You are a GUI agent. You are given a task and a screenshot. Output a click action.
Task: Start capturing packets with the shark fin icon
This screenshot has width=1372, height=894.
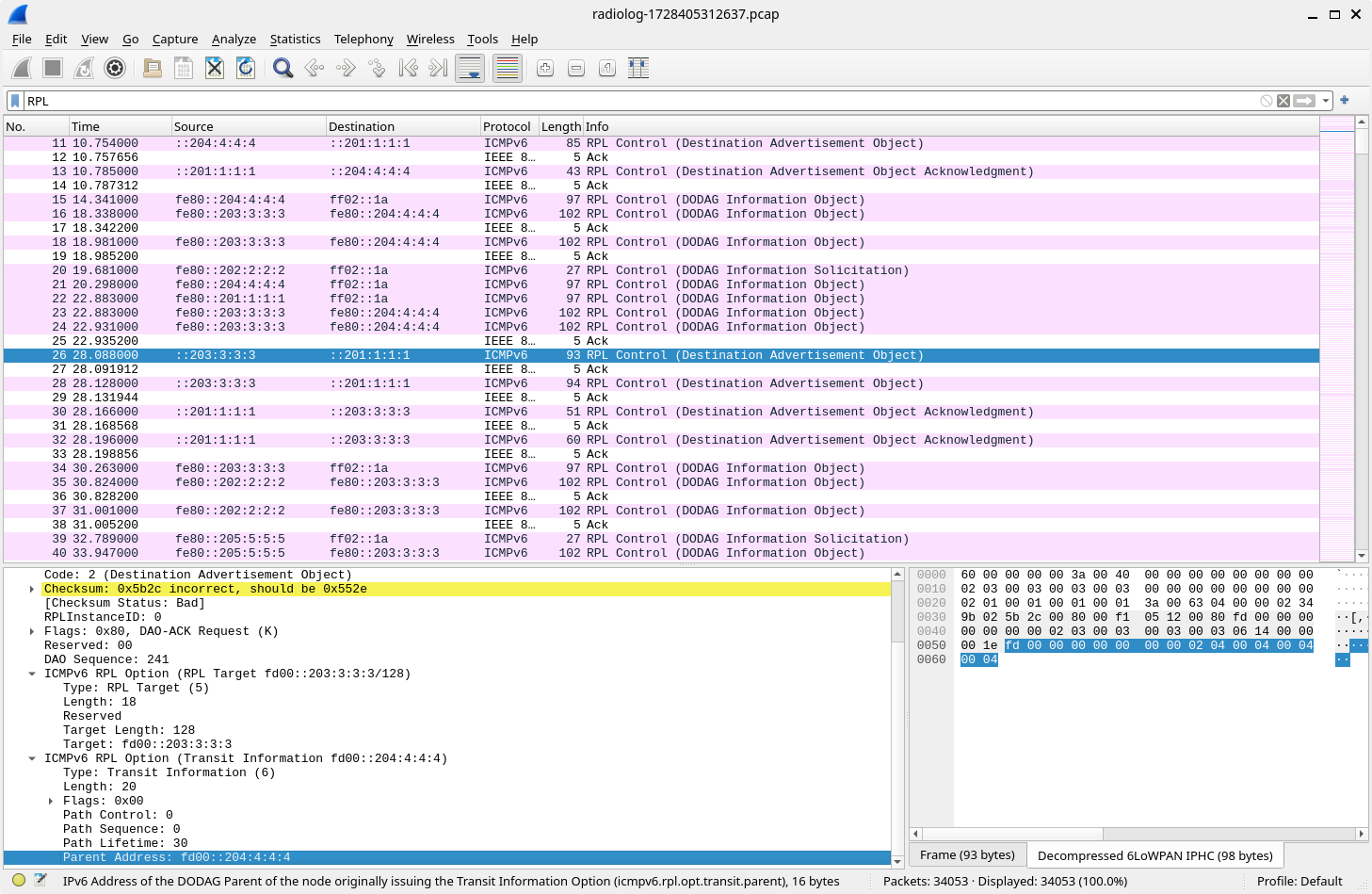point(22,68)
